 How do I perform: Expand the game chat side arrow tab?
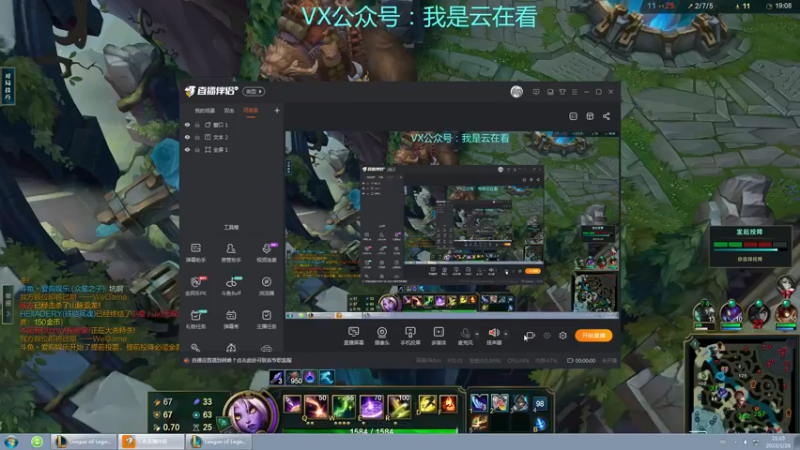pos(8,305)
